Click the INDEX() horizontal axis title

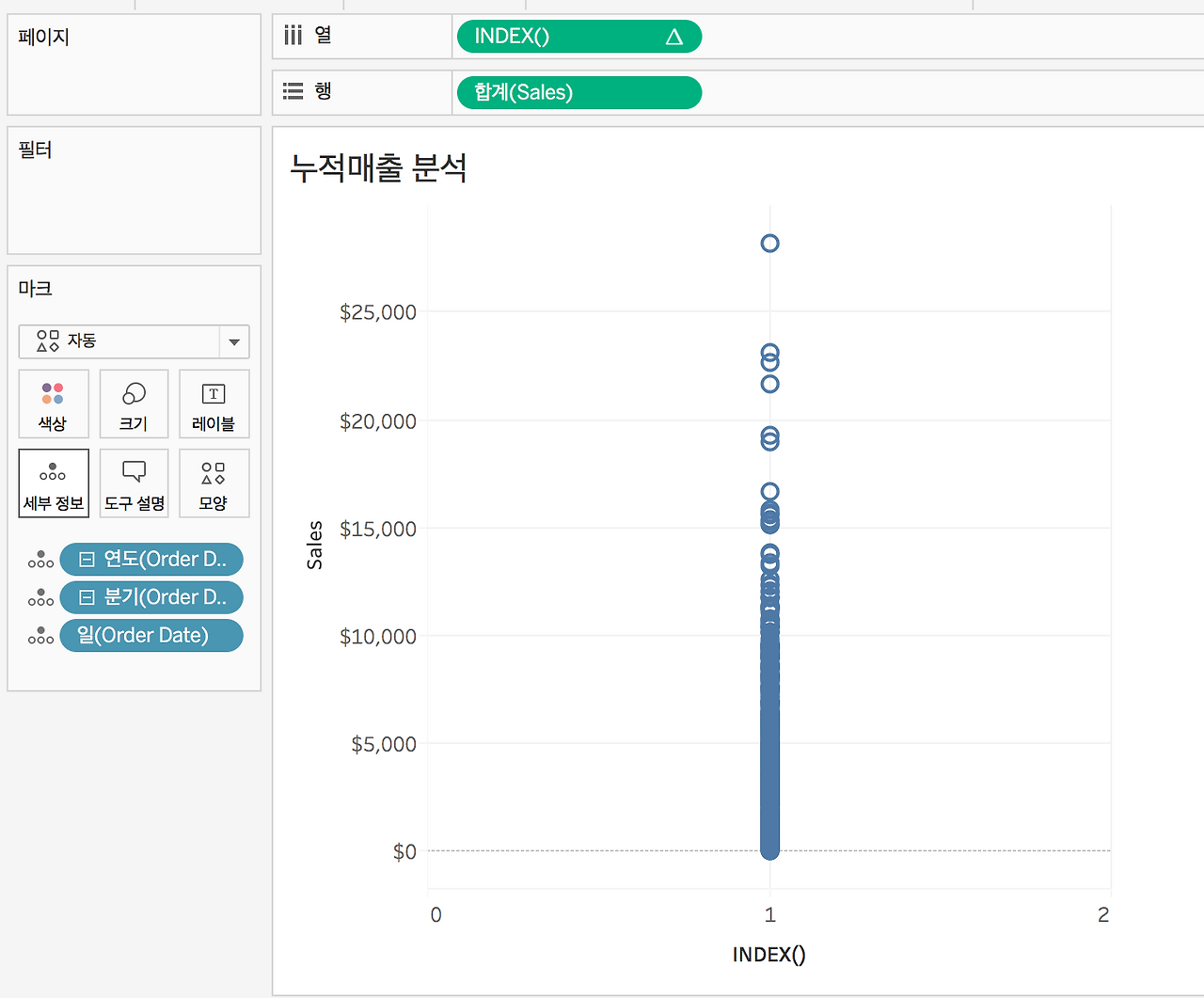click(x=769, y=955)
